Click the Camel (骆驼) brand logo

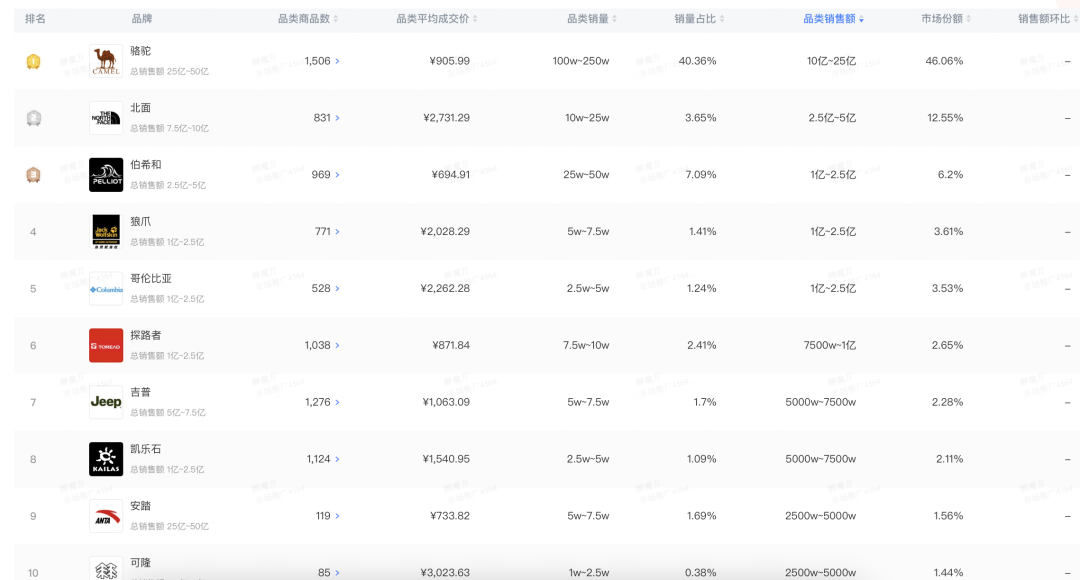pos(106,61)
